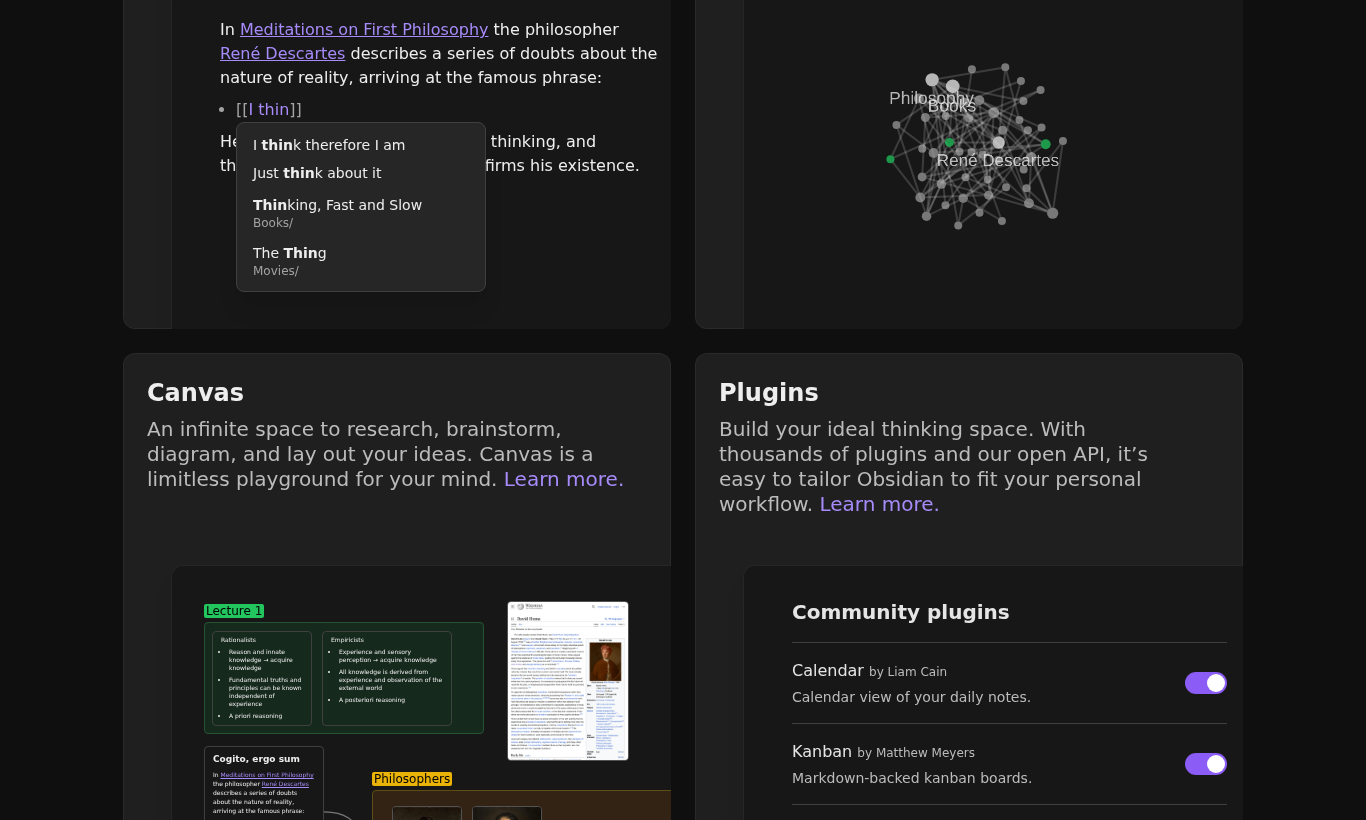Click the author text "by Matthew Meyers"
Screen dimensions: 1366x820
click(916, 753)
